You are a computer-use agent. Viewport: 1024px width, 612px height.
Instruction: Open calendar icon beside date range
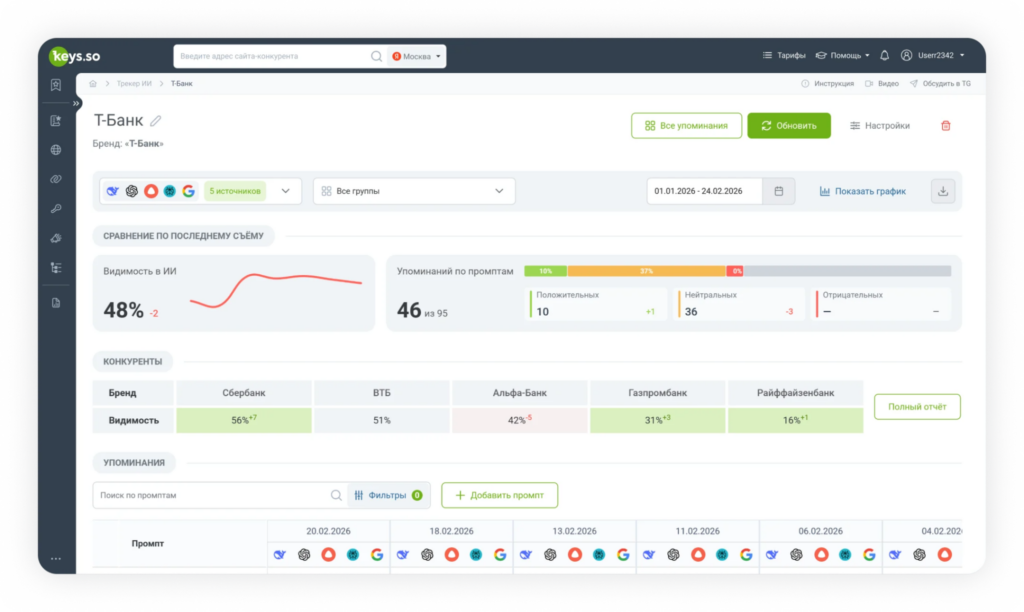click(778, 191)
